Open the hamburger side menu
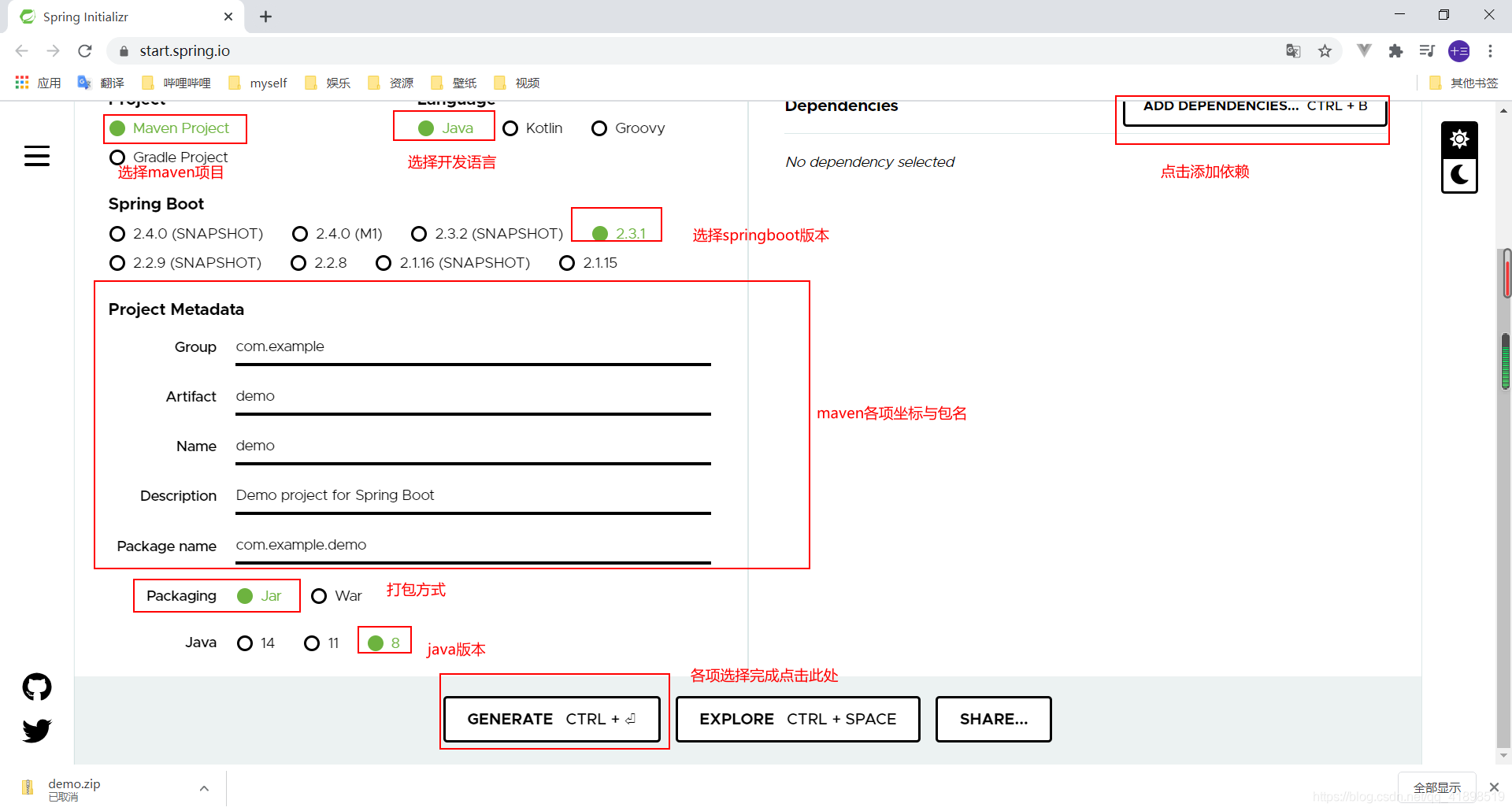 tap(37, 156)
